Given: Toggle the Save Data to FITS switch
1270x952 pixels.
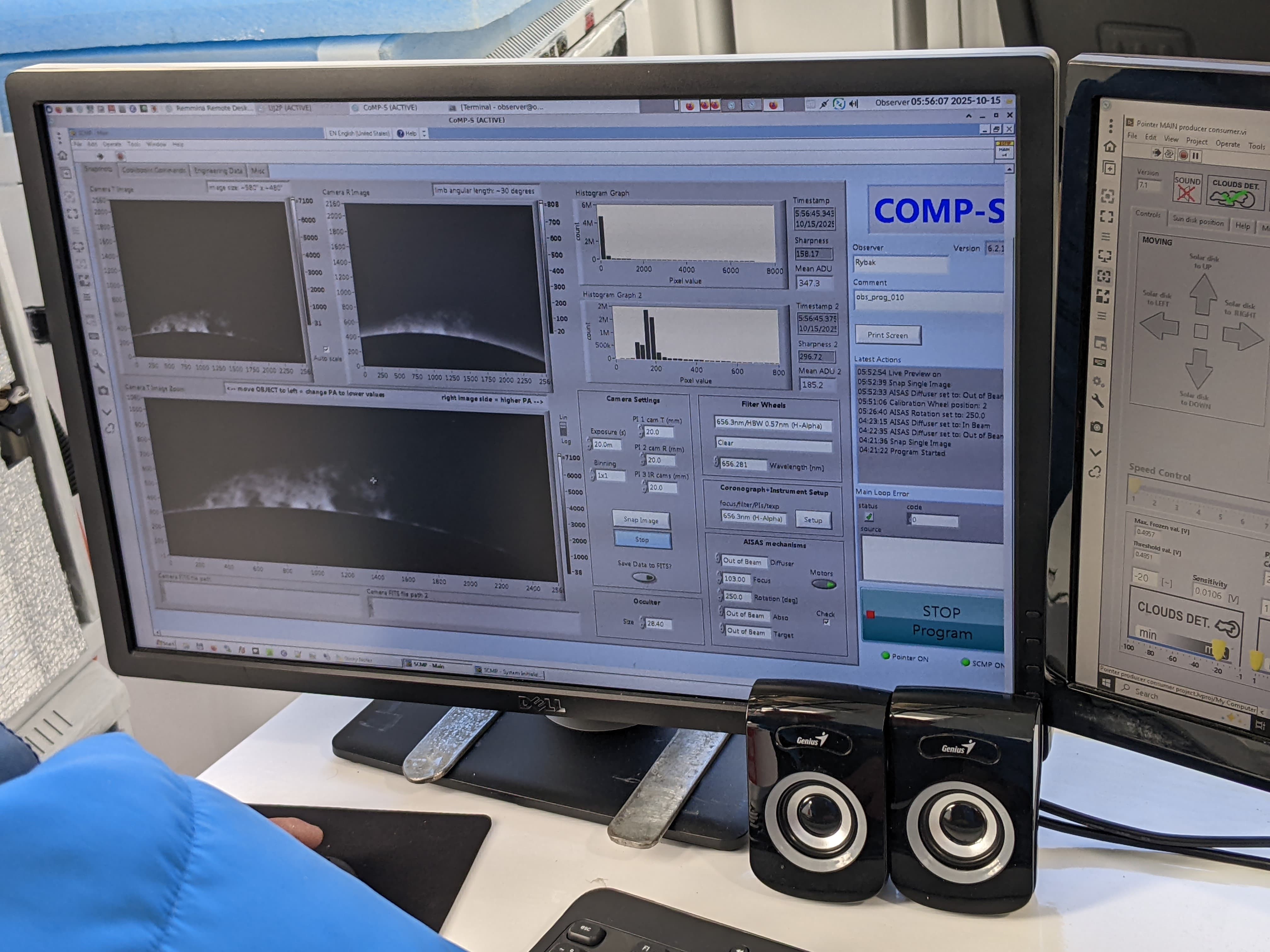Looking at the screenshot, I should coord(644,577).
